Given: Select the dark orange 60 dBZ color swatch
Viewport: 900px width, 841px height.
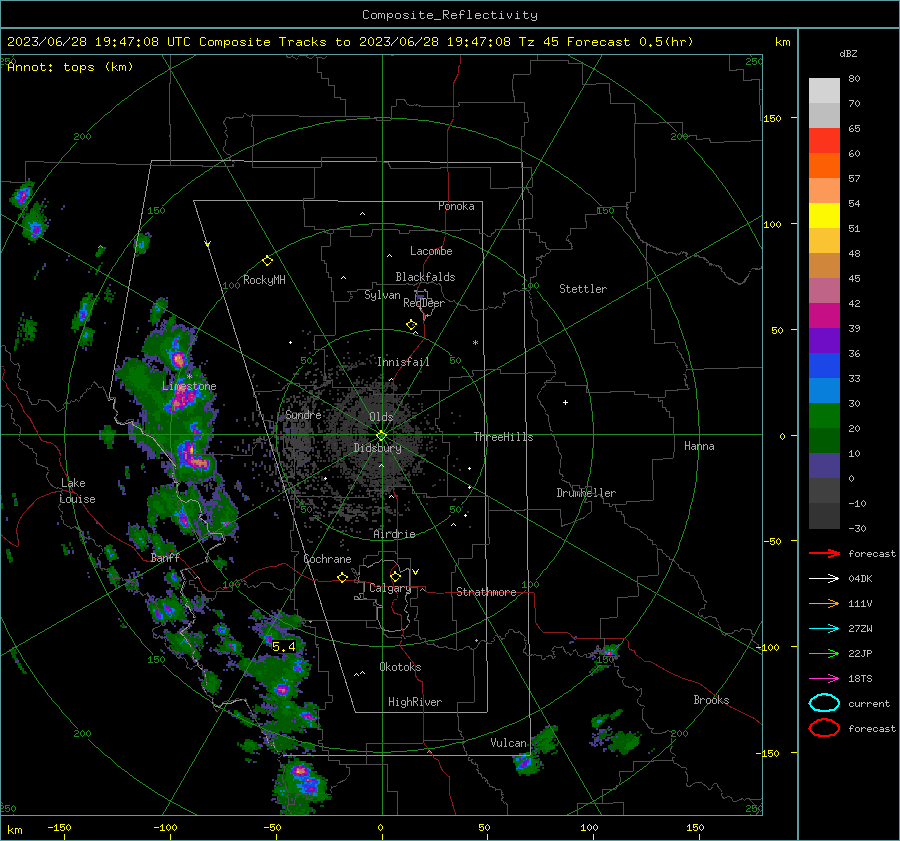Looking at the screenshot, I should (x=824, y=165).
